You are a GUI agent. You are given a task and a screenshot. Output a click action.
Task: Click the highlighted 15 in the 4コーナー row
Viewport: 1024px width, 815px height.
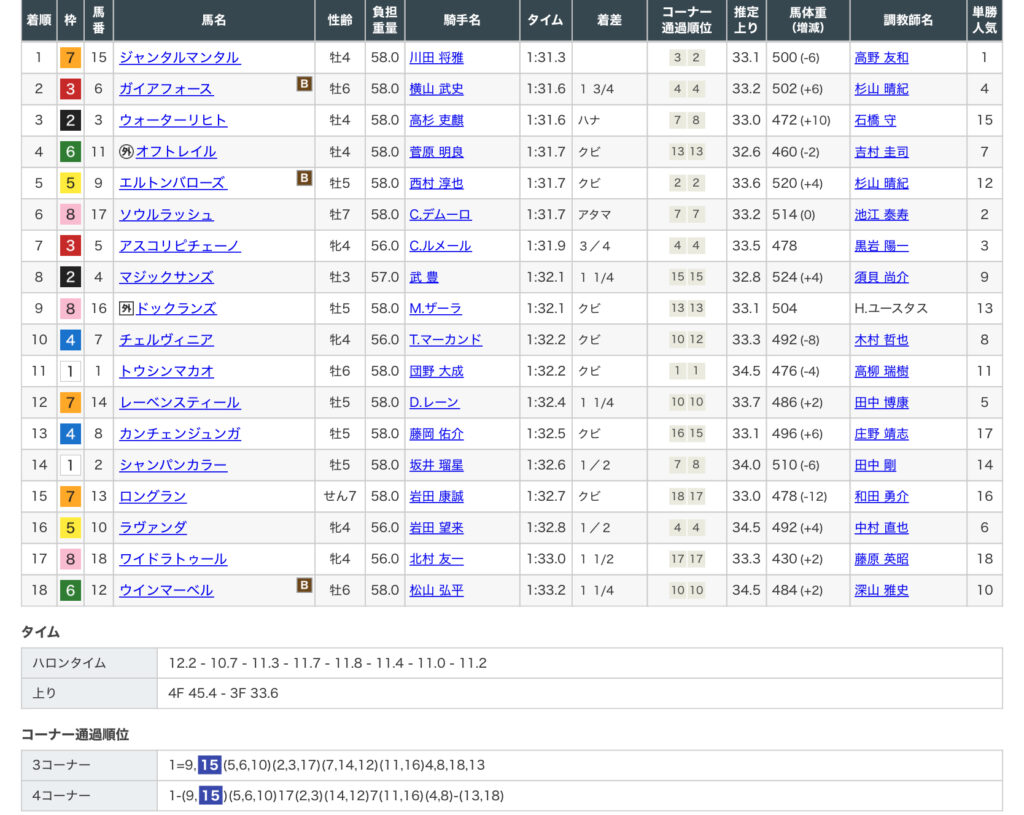pyautogui.click(x=210, y=796)
